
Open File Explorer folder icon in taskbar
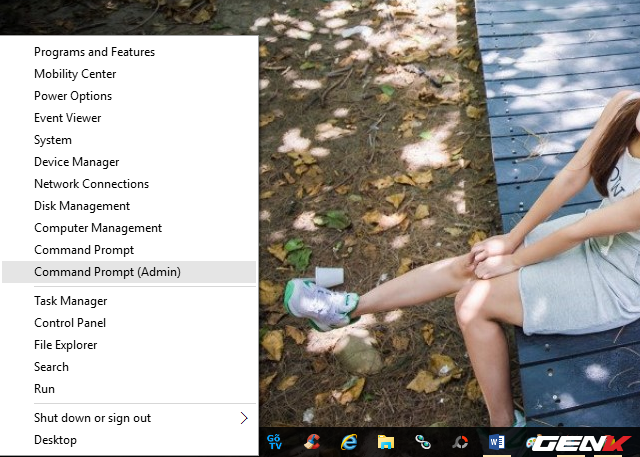pos(386,442)
